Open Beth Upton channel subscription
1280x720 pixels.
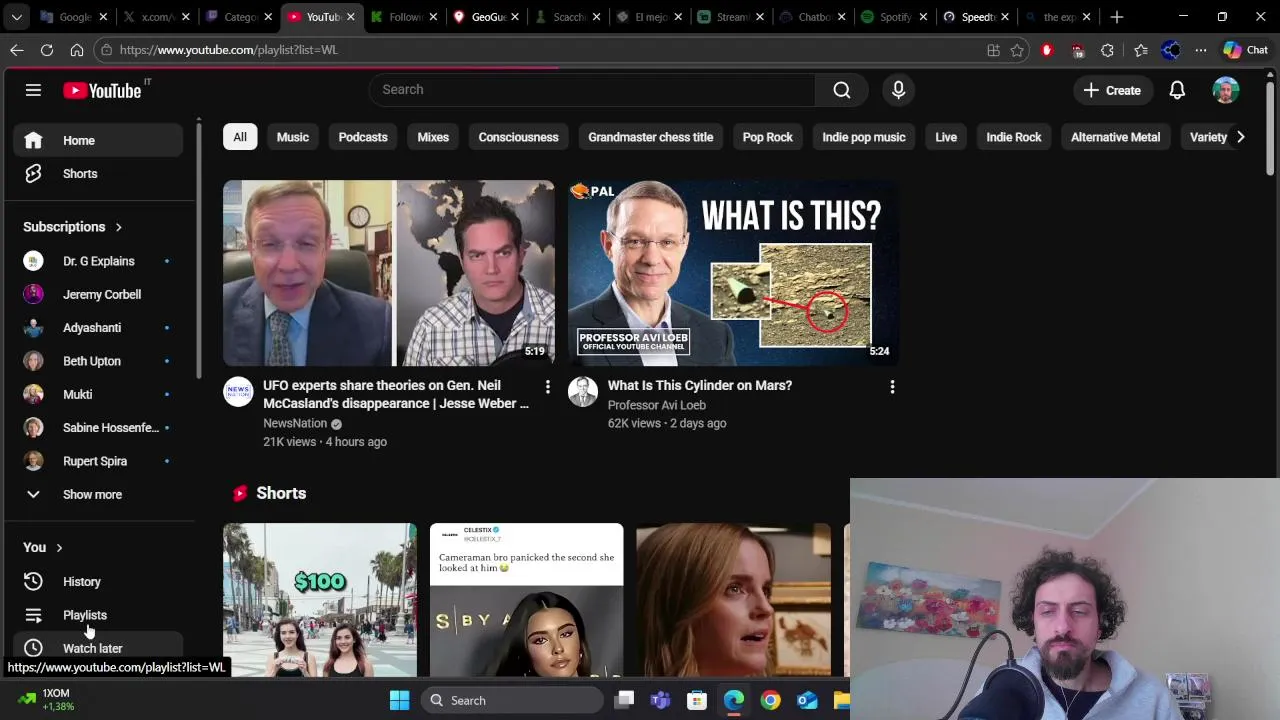click(x=98, y=361)
